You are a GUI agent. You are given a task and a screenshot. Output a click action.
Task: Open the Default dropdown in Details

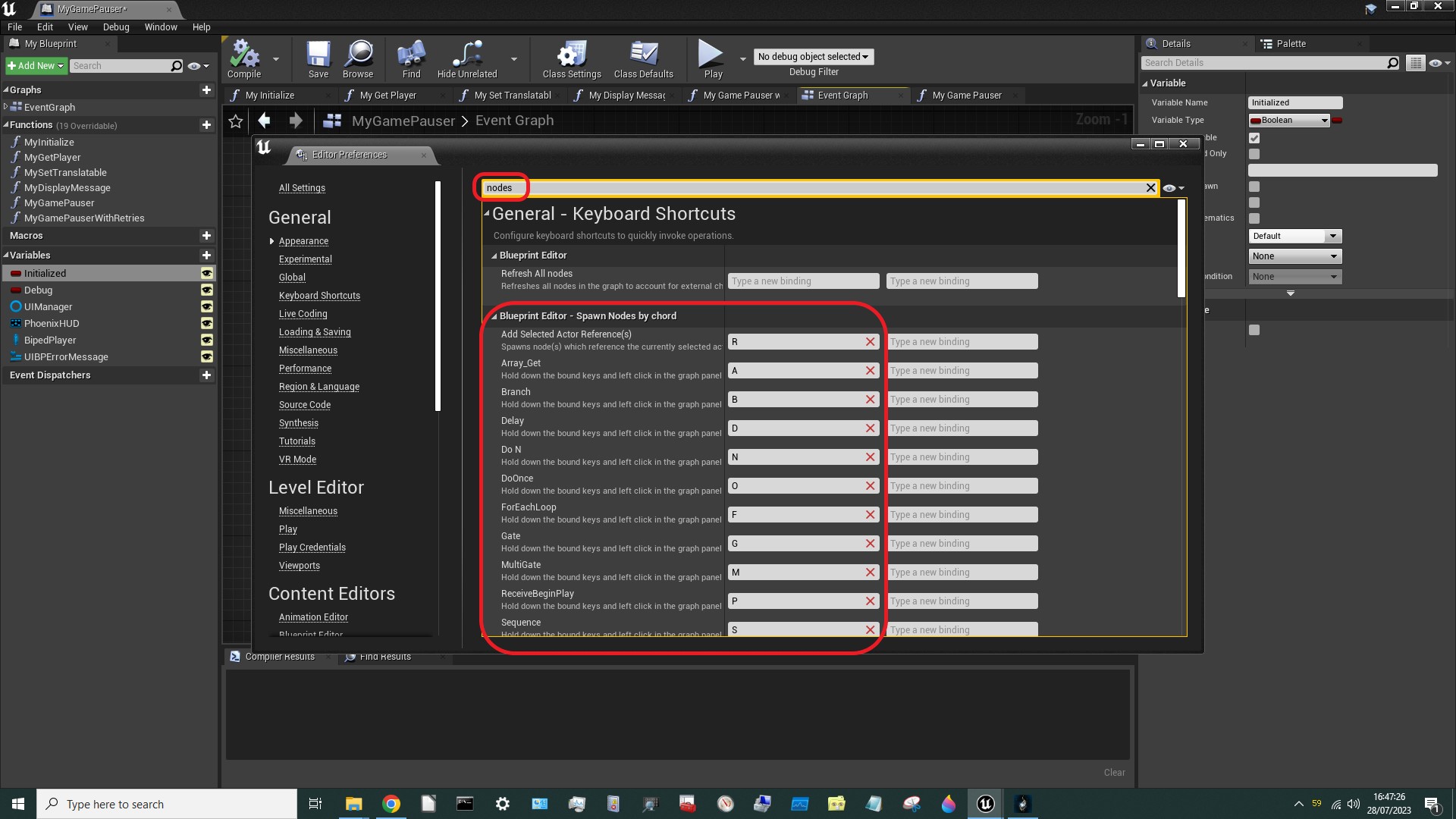pos(1295,236)
